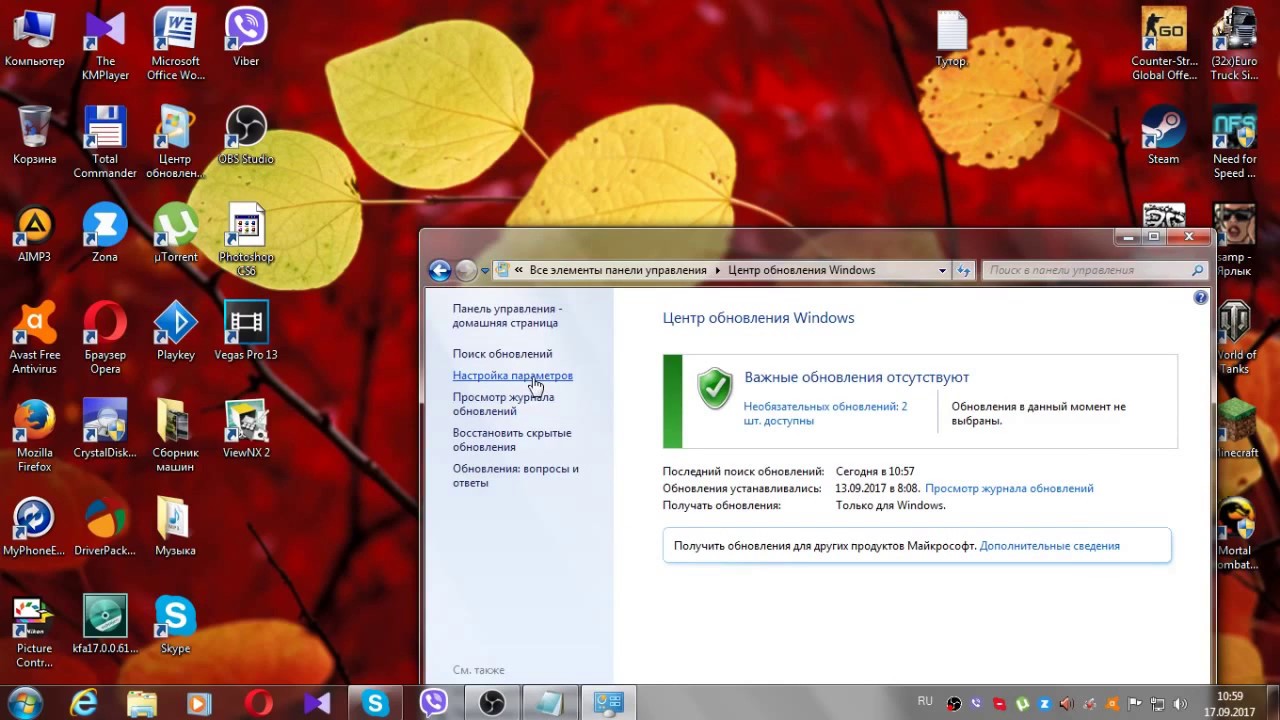Screen dimensions: 1280x720
Task: Open The KMPlayer desktop shortcut
Action: click(105, 44)
